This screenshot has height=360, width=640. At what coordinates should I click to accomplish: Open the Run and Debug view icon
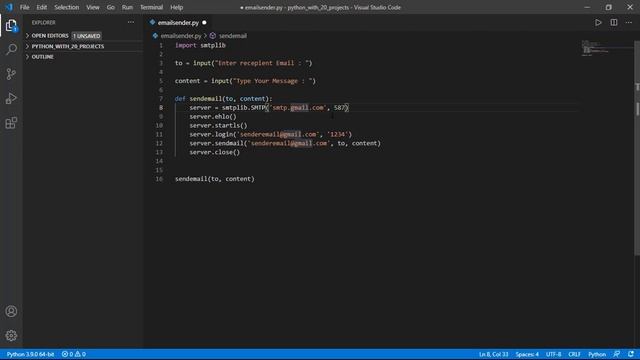[11, 98]
